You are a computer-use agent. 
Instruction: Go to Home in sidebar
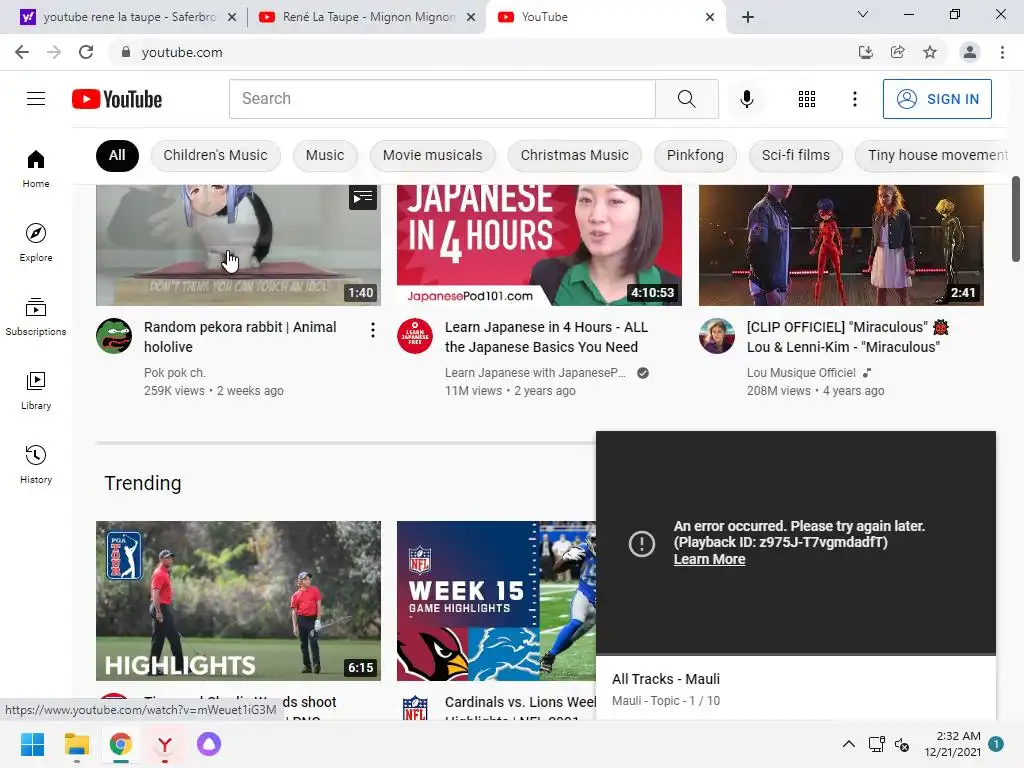pos(36,168)
